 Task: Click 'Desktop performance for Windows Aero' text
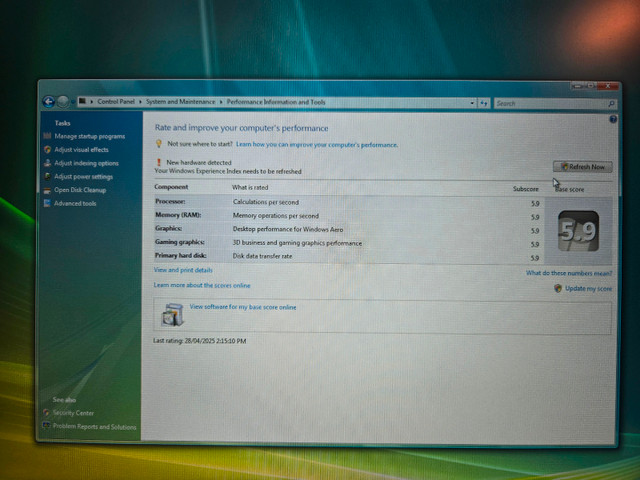[x=288, y=229]
